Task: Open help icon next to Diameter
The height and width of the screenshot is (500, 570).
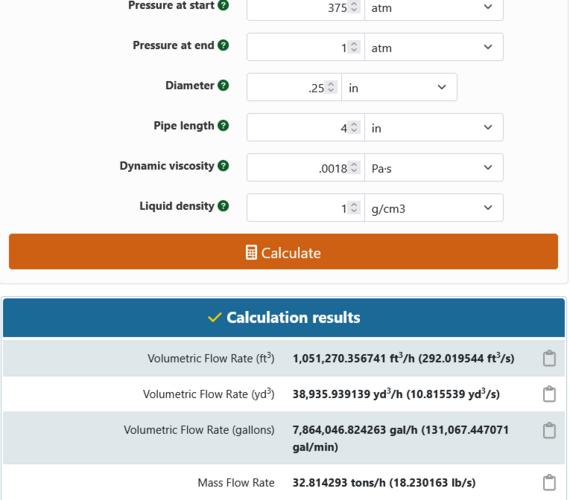Action: click(x=223, y=85)
